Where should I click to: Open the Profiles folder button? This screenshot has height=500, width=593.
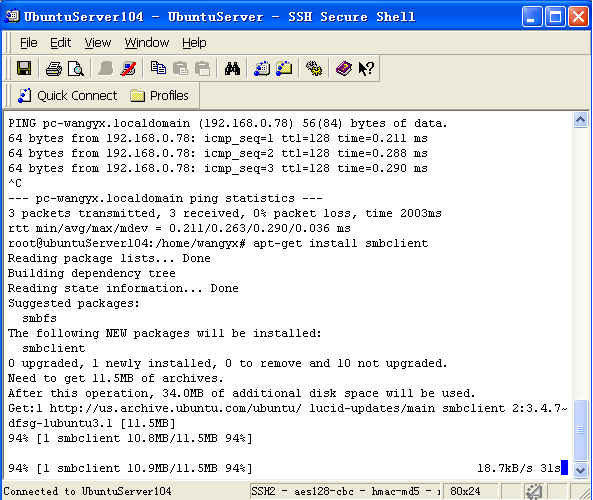coord(159,96)
